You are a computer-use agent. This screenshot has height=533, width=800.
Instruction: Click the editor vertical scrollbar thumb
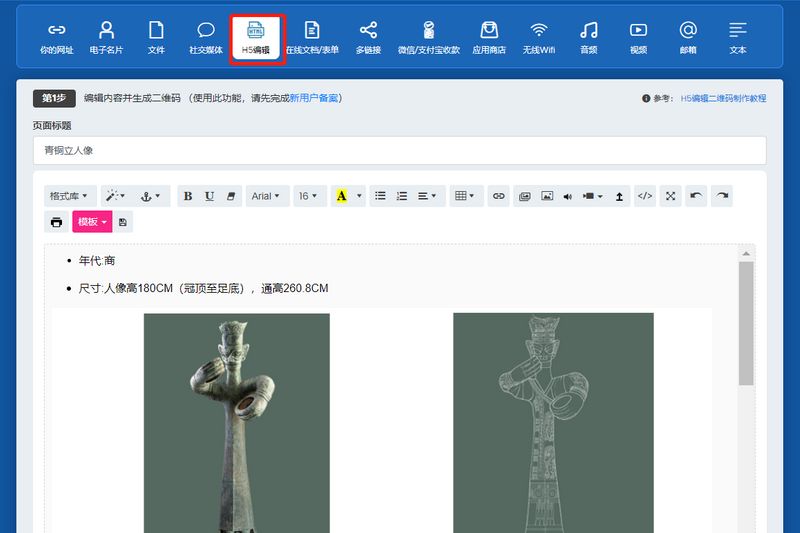tap(746, 323)
